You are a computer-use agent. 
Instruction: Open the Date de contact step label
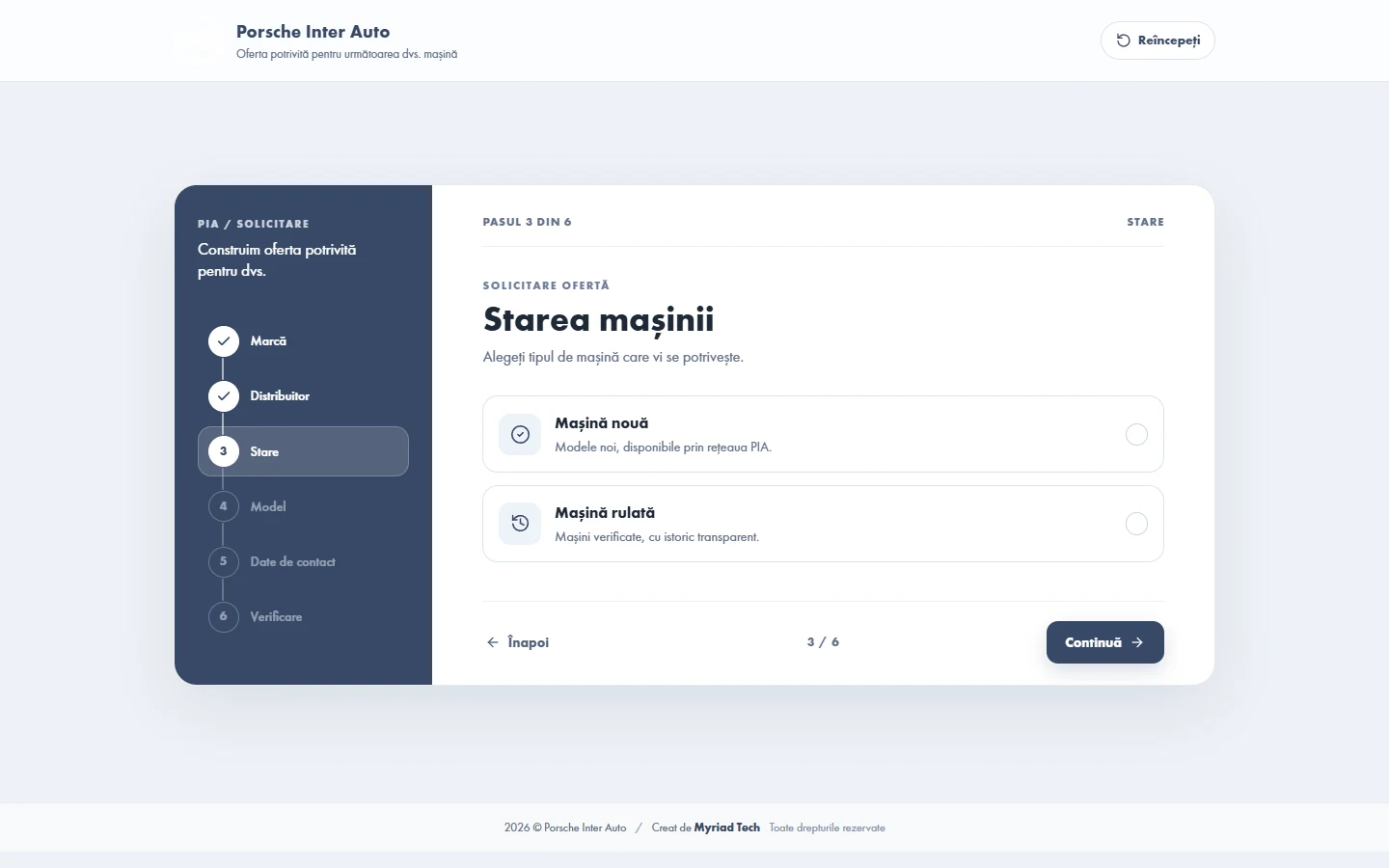(293, 561)
